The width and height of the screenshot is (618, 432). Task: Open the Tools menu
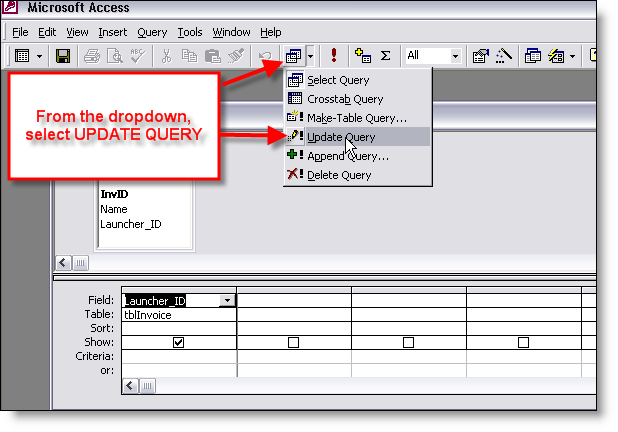[190, 32]
